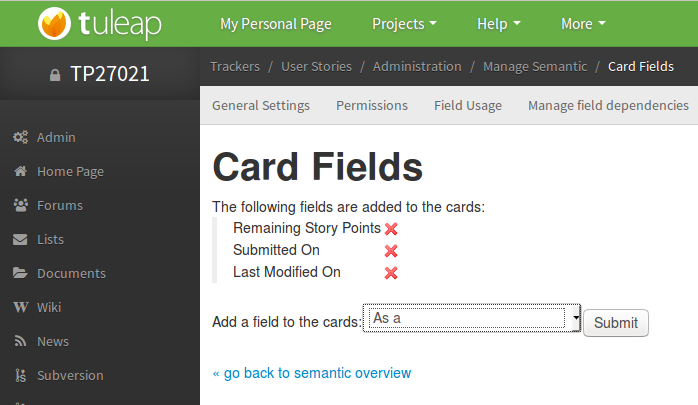Click the Home Page house icon

20,171
